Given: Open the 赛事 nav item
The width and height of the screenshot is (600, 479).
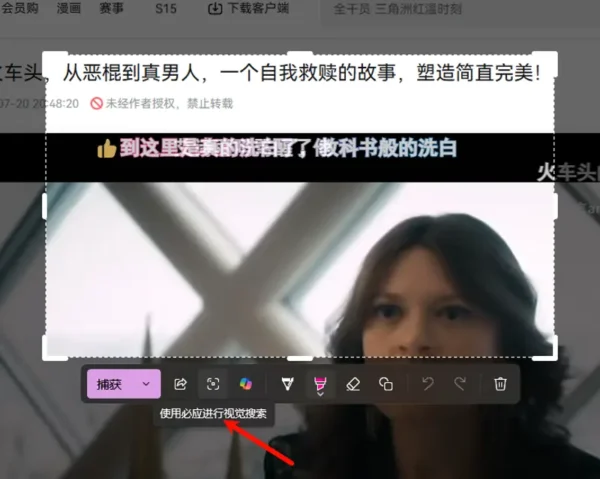Looking at the screenshot, I should pos(111,8).
